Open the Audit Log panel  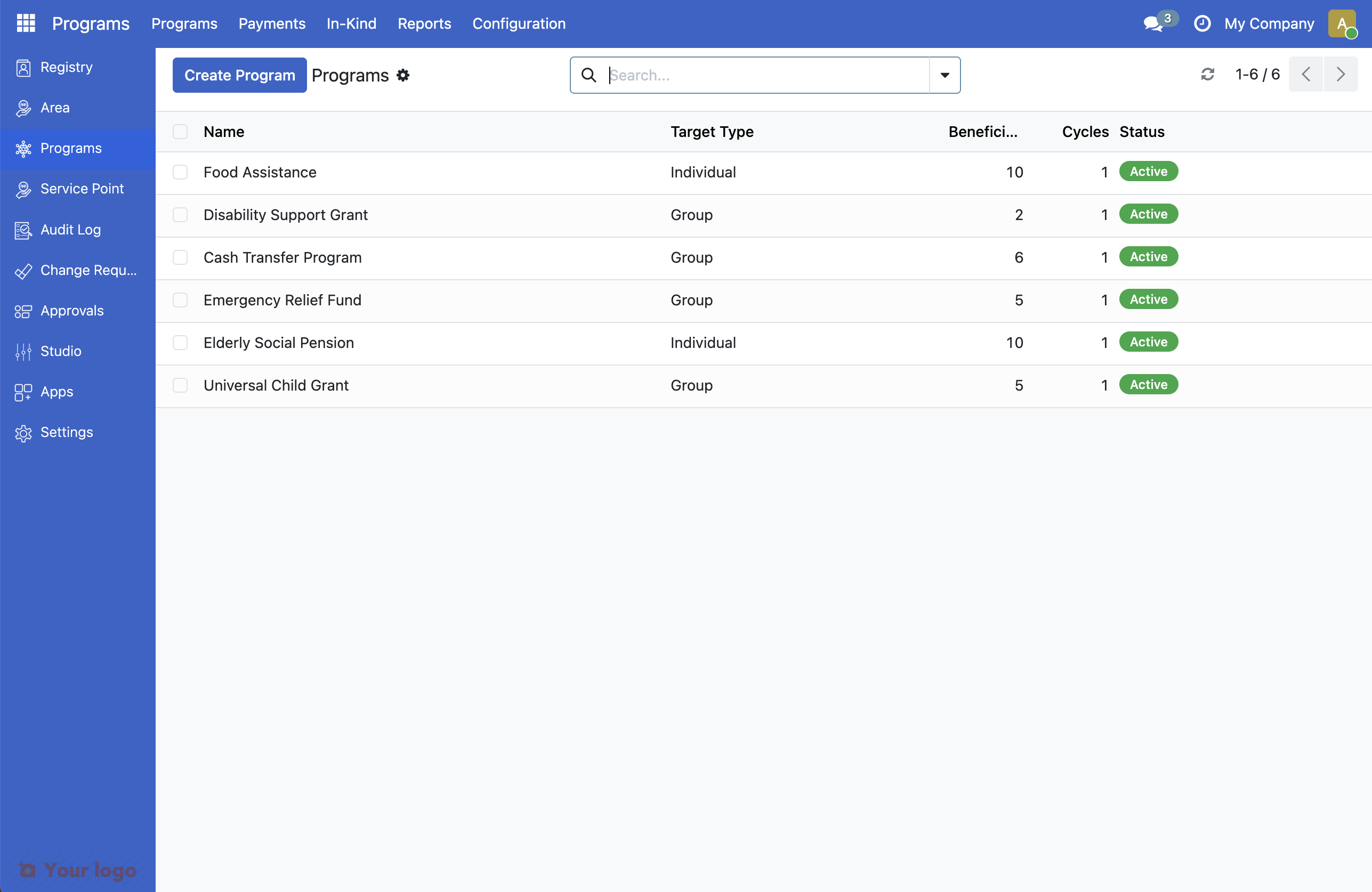(x=70, y=229)
